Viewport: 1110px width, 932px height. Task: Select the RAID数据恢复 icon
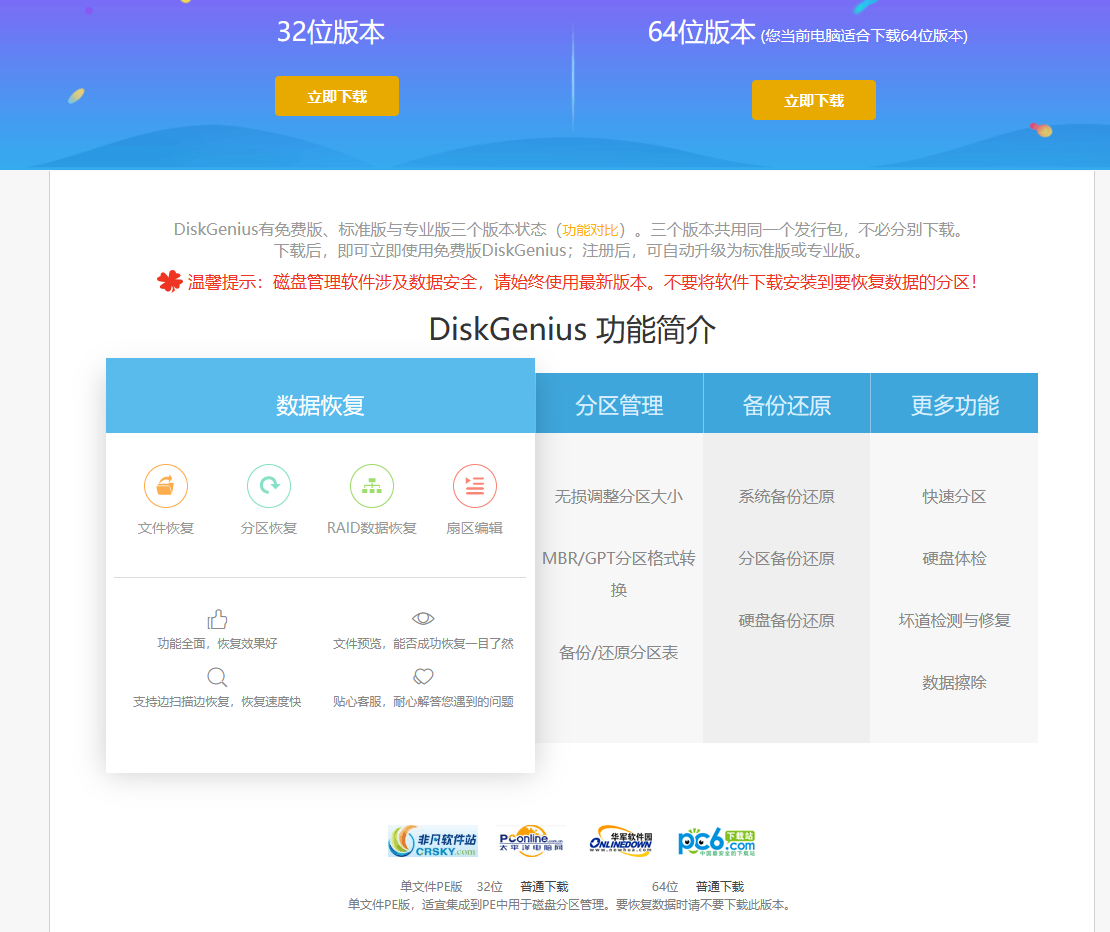[372, 486]
